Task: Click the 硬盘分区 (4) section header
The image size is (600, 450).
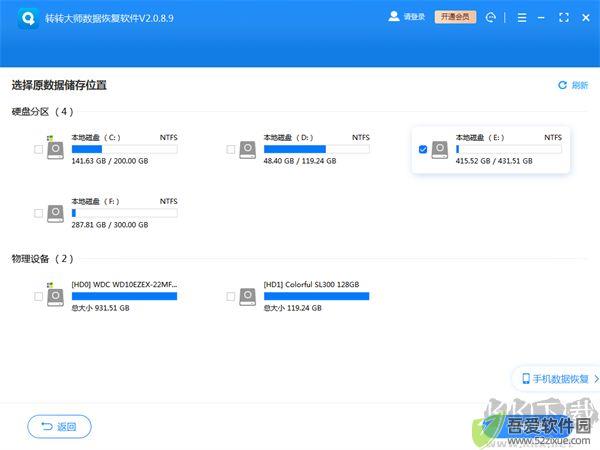Action: 42,112
